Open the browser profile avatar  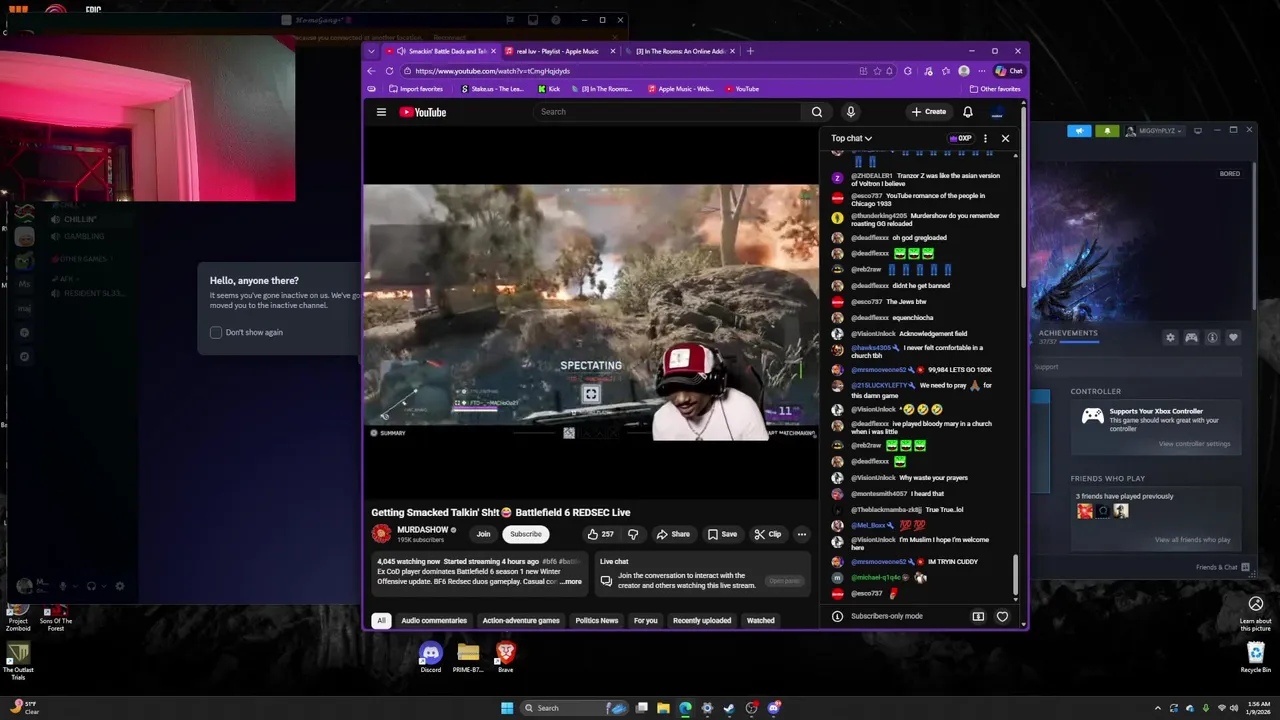pos(963,71)
